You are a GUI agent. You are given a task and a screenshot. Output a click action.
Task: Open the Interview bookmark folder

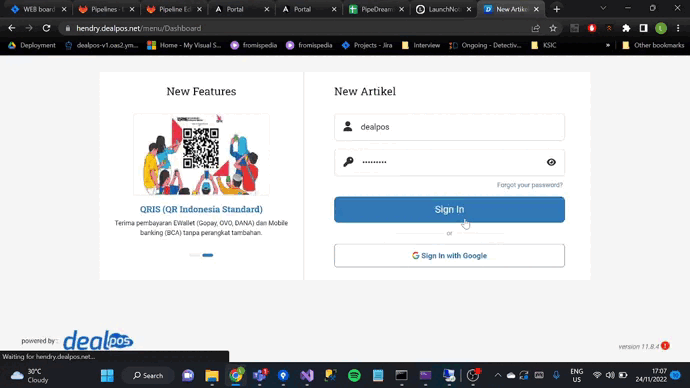click(x=421, y=45)
